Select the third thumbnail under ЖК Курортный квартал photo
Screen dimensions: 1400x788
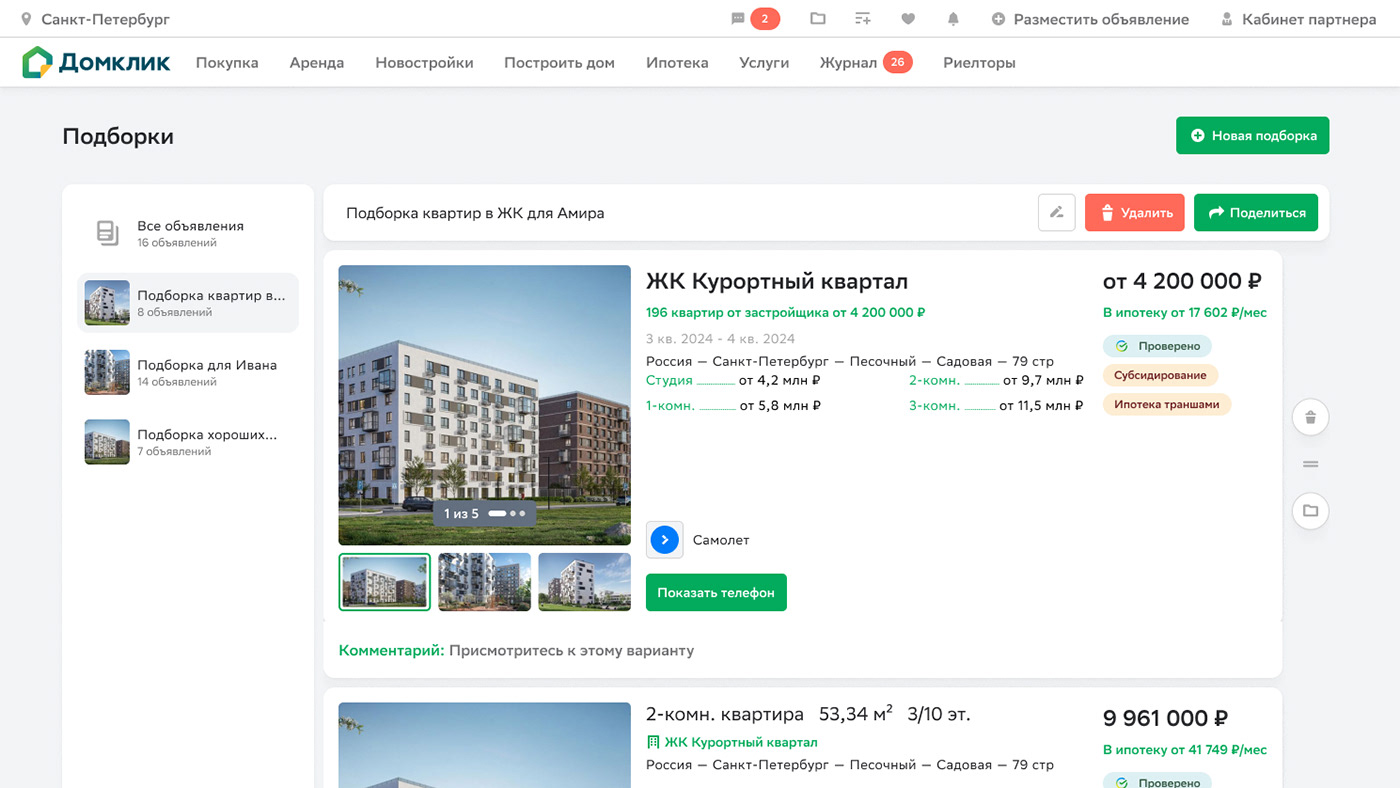(x=584, y=581)
